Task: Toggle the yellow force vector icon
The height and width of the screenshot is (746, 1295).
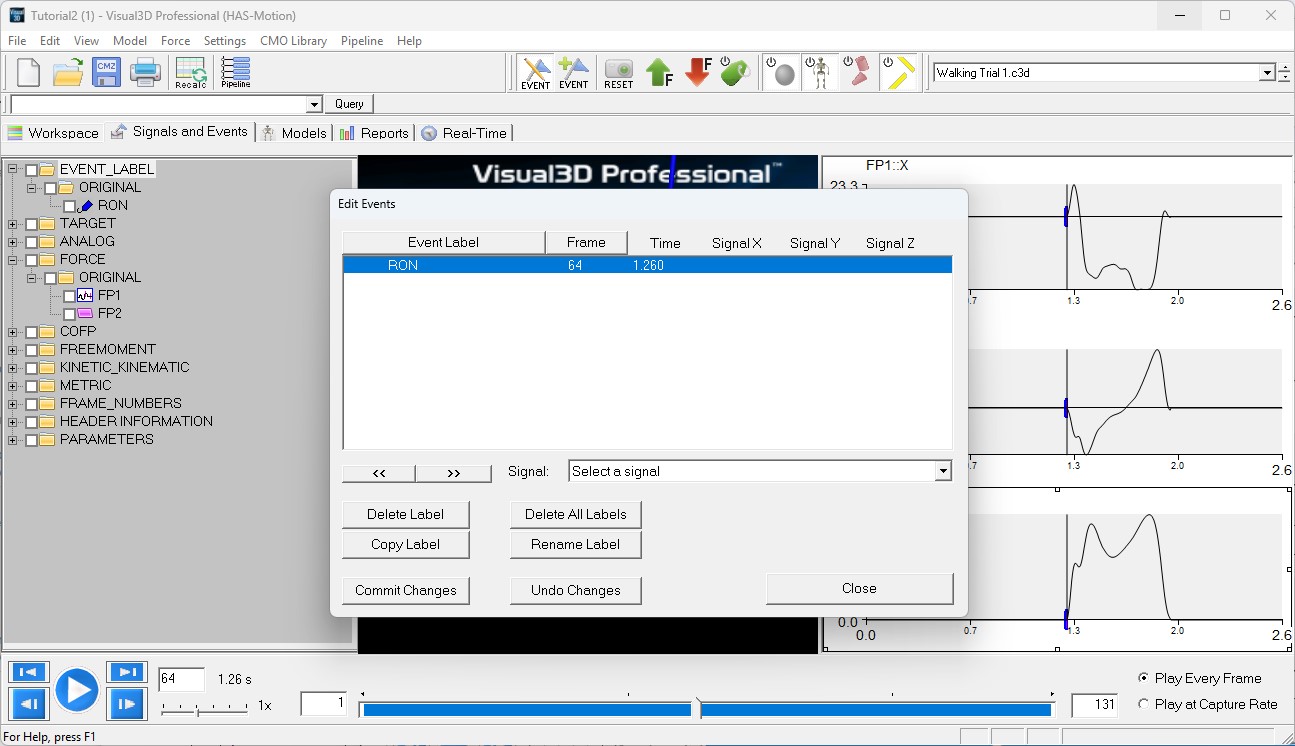Action: point(899,73)
